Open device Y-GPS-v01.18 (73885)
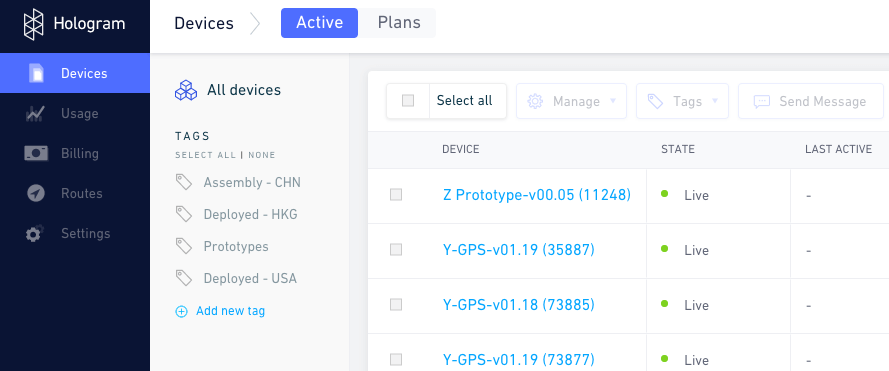 click(518, 305)
